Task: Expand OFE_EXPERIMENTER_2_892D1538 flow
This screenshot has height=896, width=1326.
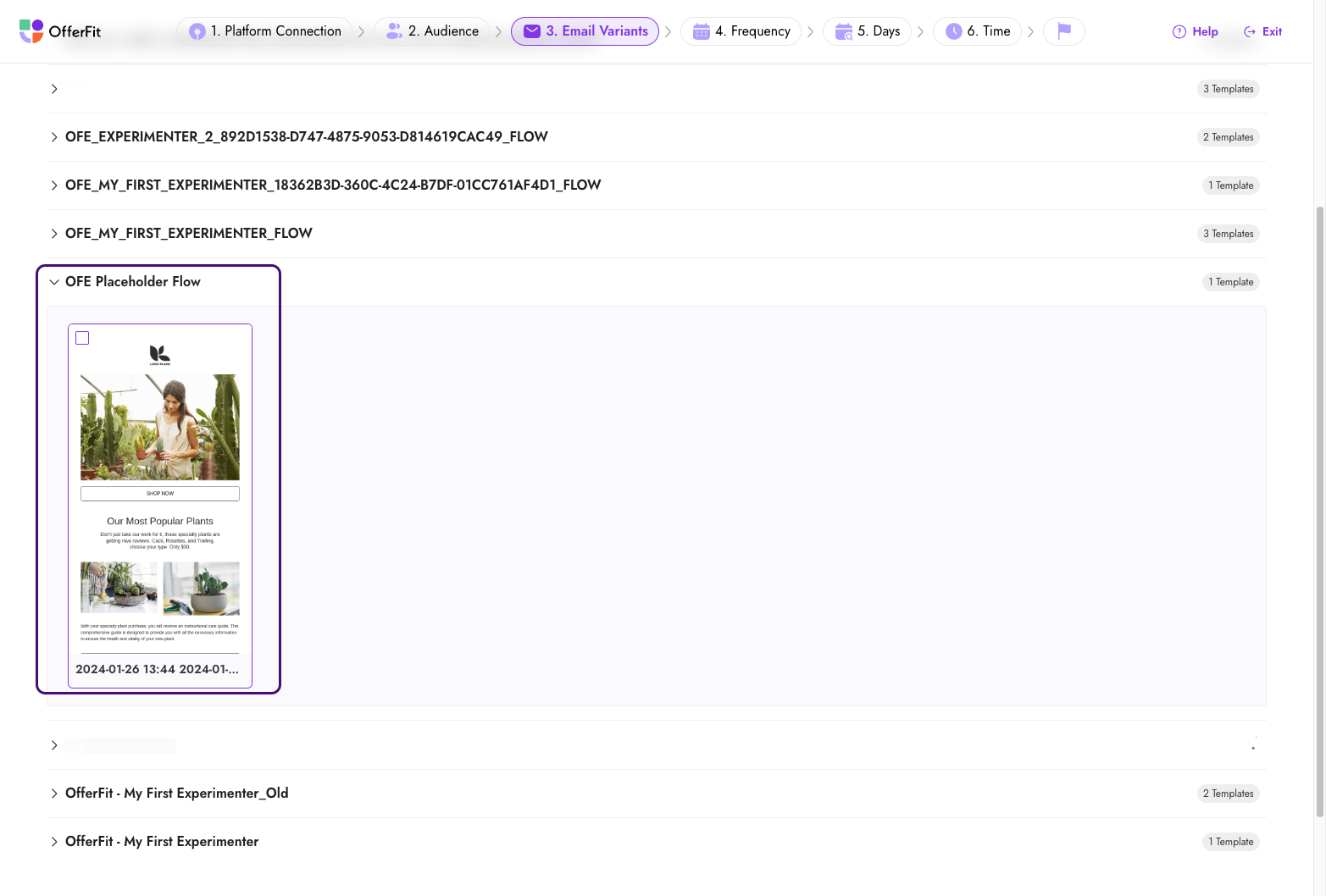Action: [x=54, y=136]
